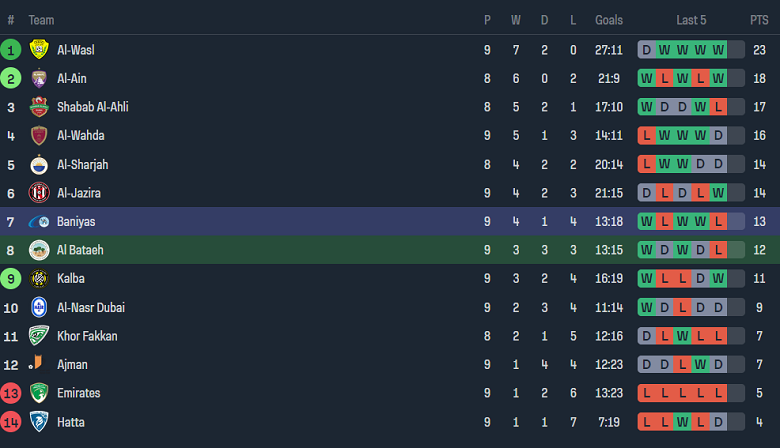This screenshot has height=448, width=780.
Task: Click the PTS column header
Action: [x=759, y=19]
